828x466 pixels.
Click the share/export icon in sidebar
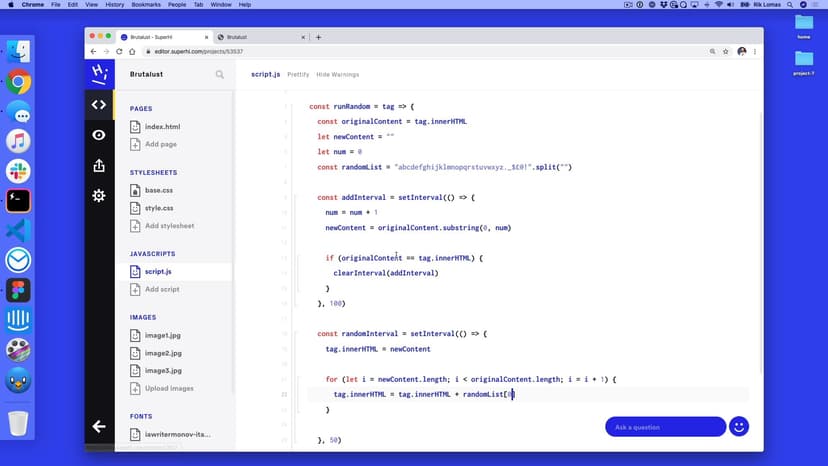point(98,165)
